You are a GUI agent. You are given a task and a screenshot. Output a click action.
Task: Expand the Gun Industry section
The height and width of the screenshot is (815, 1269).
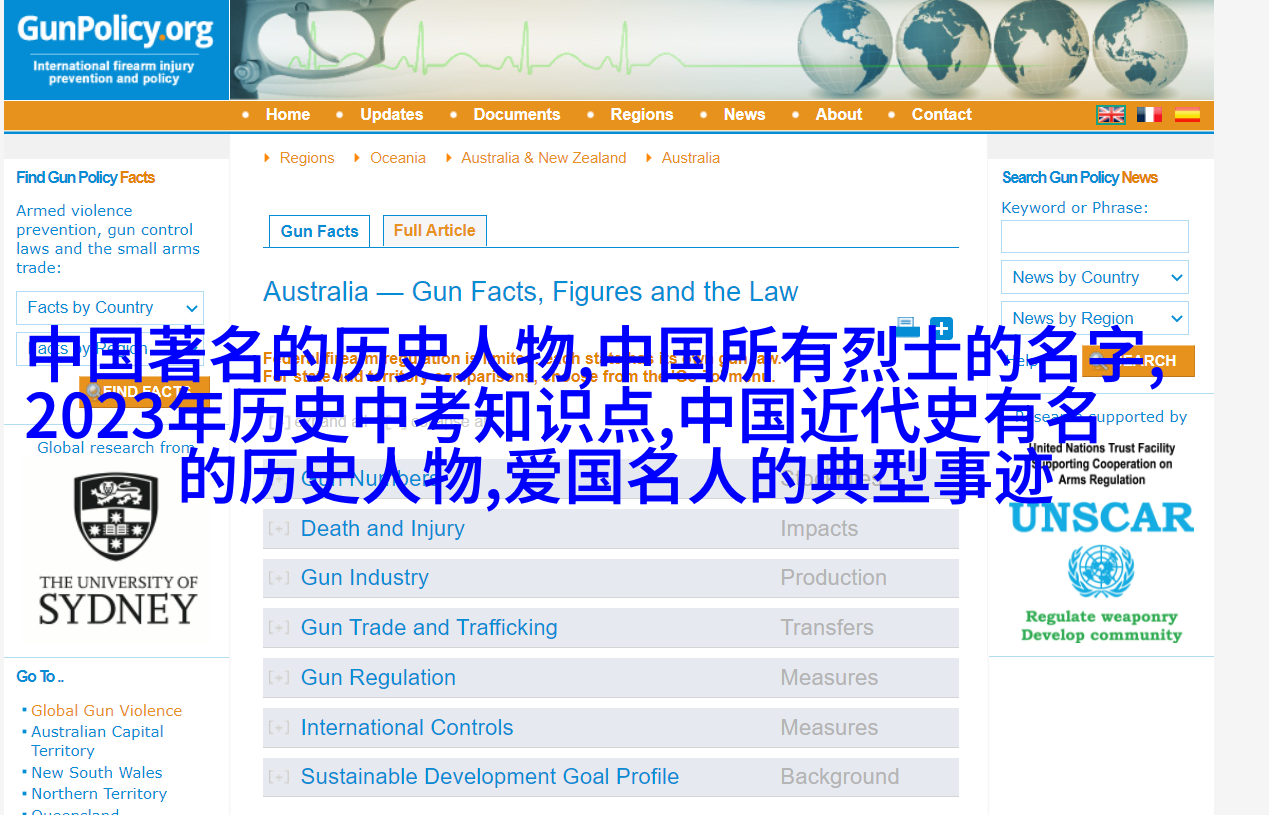pyautogui.click(x=279, y=578)
